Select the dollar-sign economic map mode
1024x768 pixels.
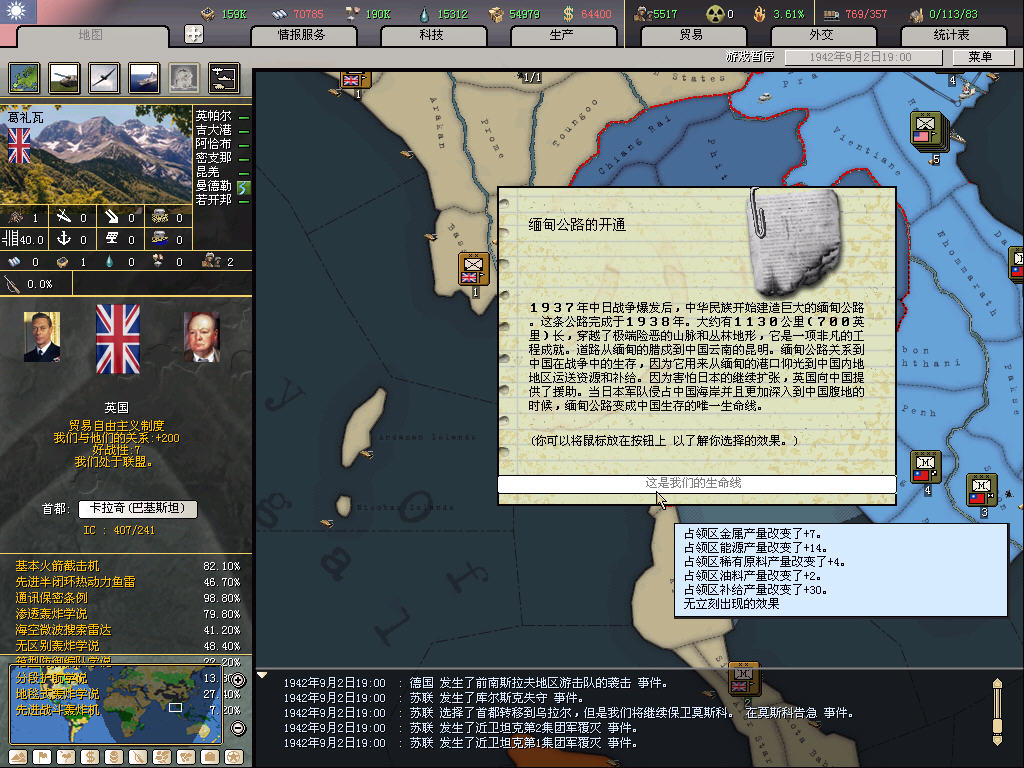[89, 757]
